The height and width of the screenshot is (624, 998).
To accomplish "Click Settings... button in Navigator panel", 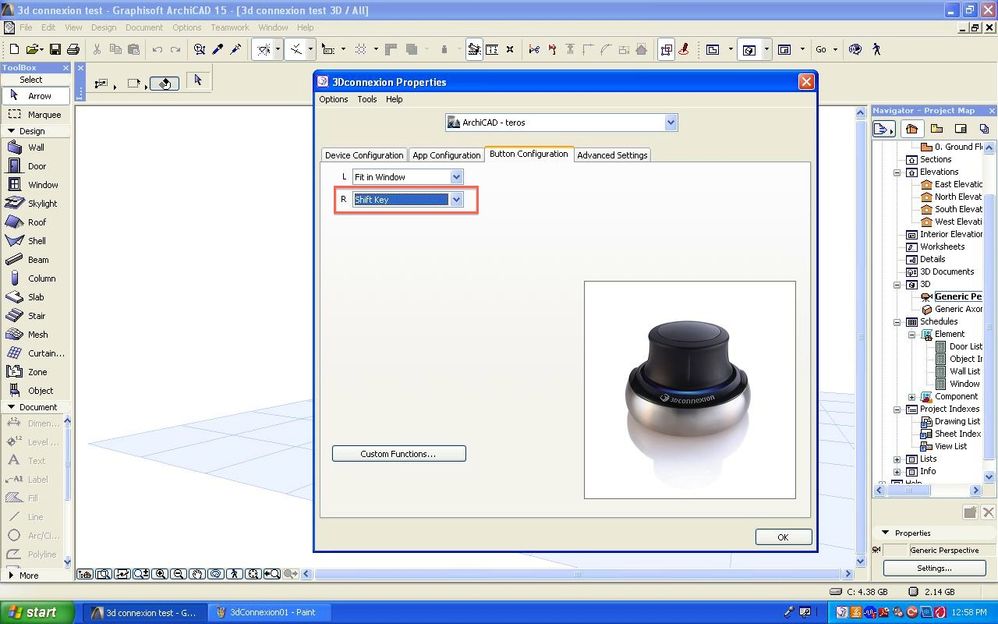I will (x=934, y=568).
